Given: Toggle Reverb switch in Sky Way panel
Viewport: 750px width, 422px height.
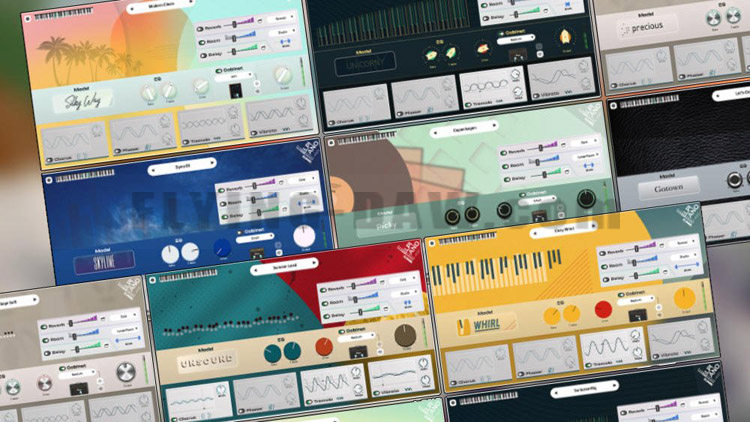Looking at the screenshot, I should 200,29.
